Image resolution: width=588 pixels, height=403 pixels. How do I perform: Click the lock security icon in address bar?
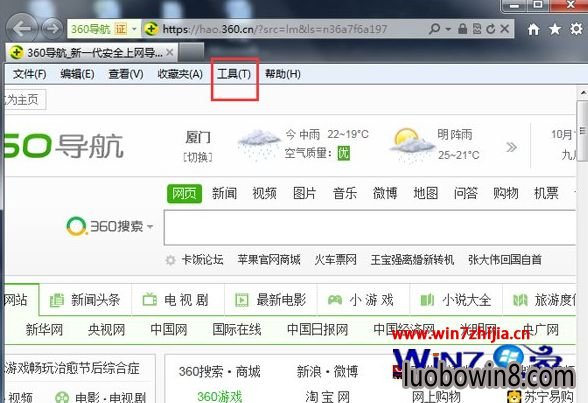(462, 29)
